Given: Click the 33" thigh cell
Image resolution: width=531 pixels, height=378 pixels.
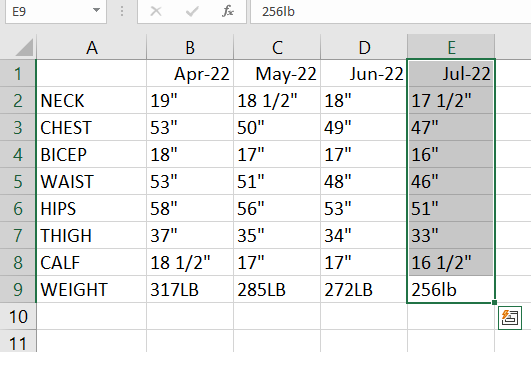Looking at the screenshot, I should [451, 235].
